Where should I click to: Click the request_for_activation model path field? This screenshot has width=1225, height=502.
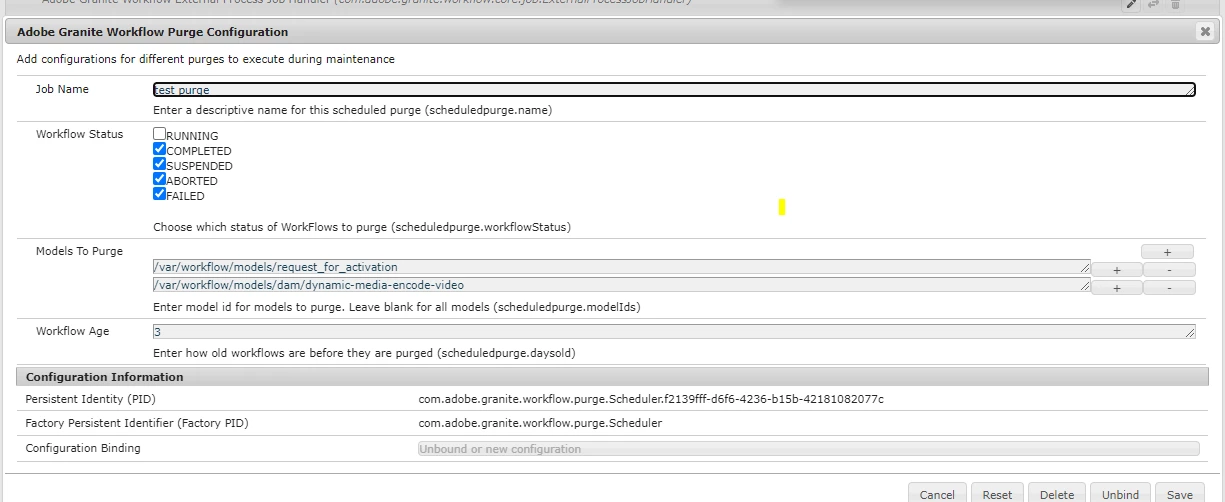(x=622, y=267)
